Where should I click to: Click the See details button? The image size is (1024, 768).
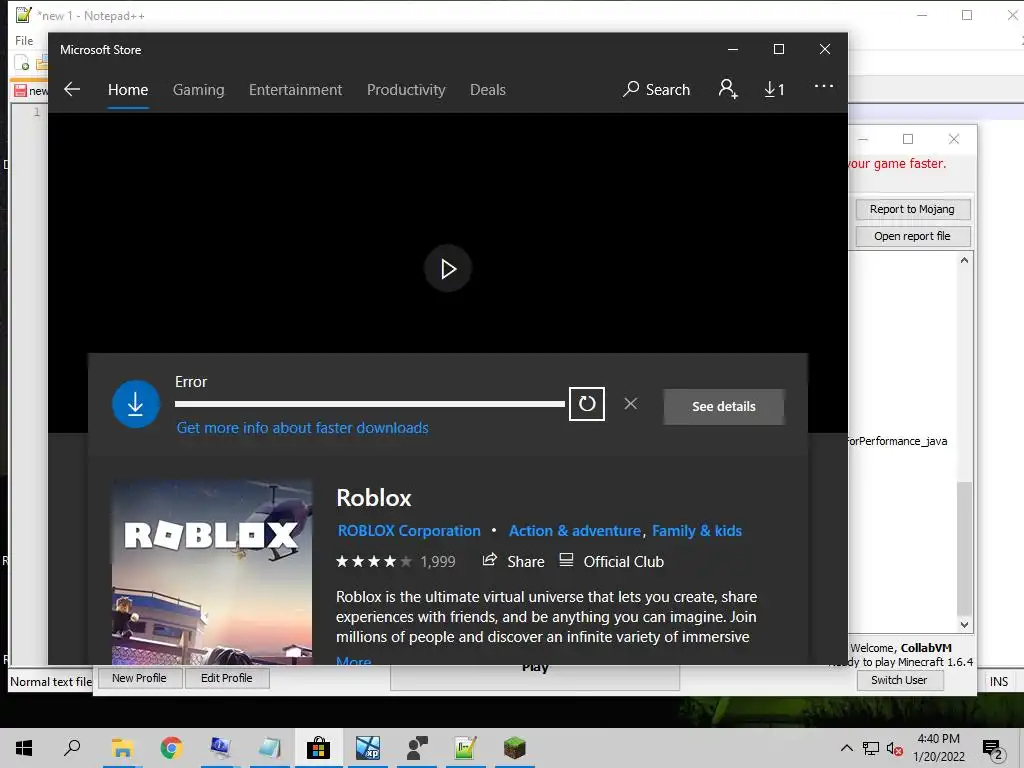click(x=724, y=406)
